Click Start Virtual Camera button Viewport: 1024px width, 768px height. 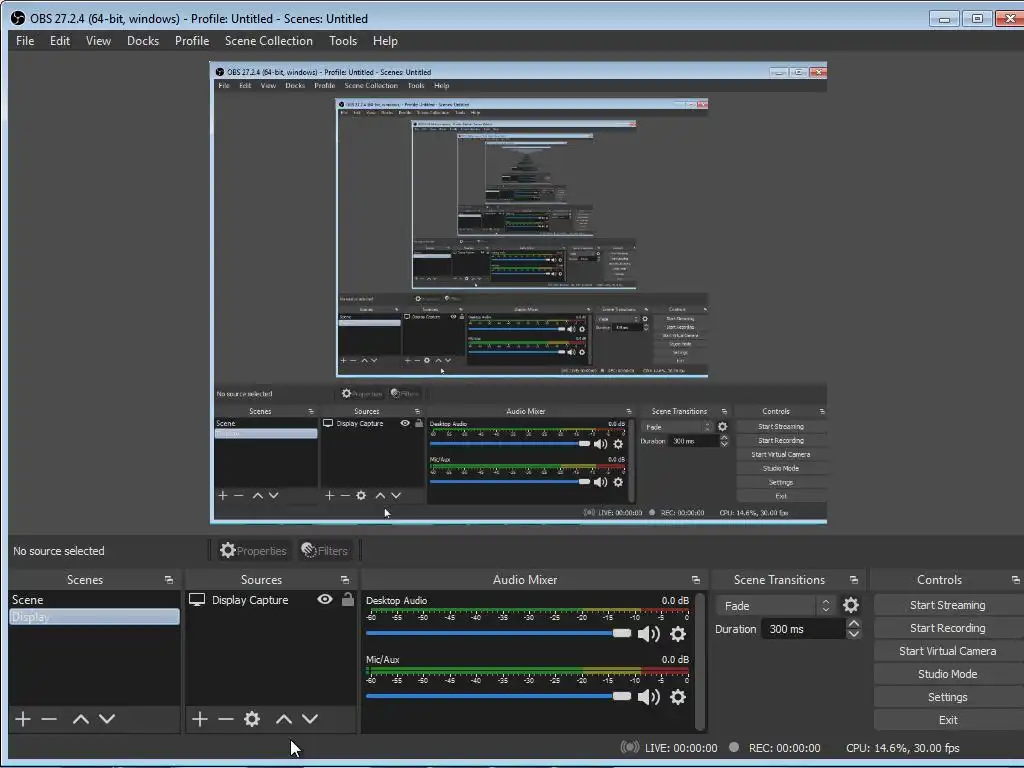click(x=948, y=651)
